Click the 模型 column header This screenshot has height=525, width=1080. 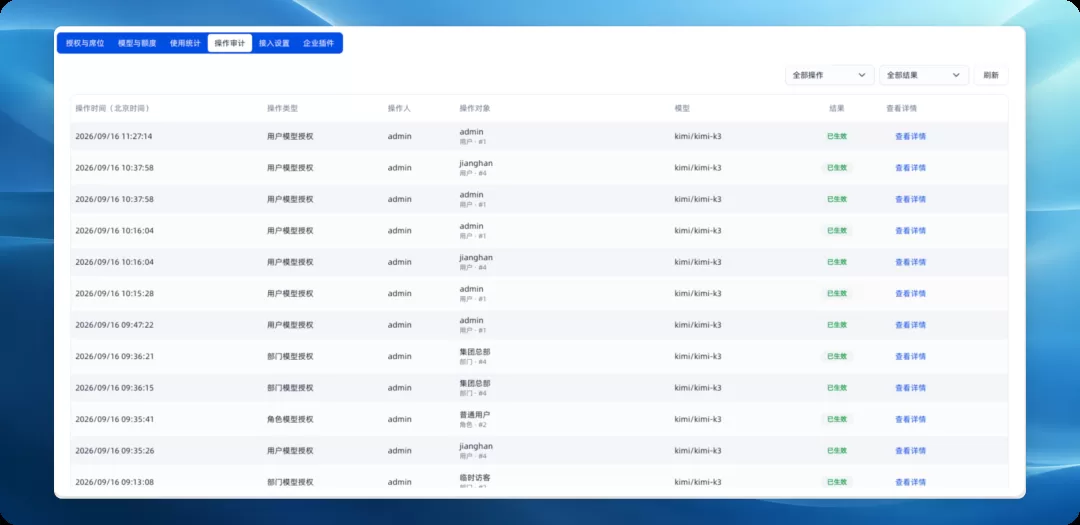click(682, 109)
